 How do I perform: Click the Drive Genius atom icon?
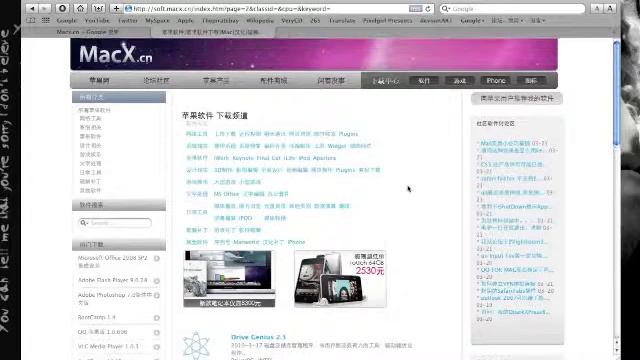(196, 345)
